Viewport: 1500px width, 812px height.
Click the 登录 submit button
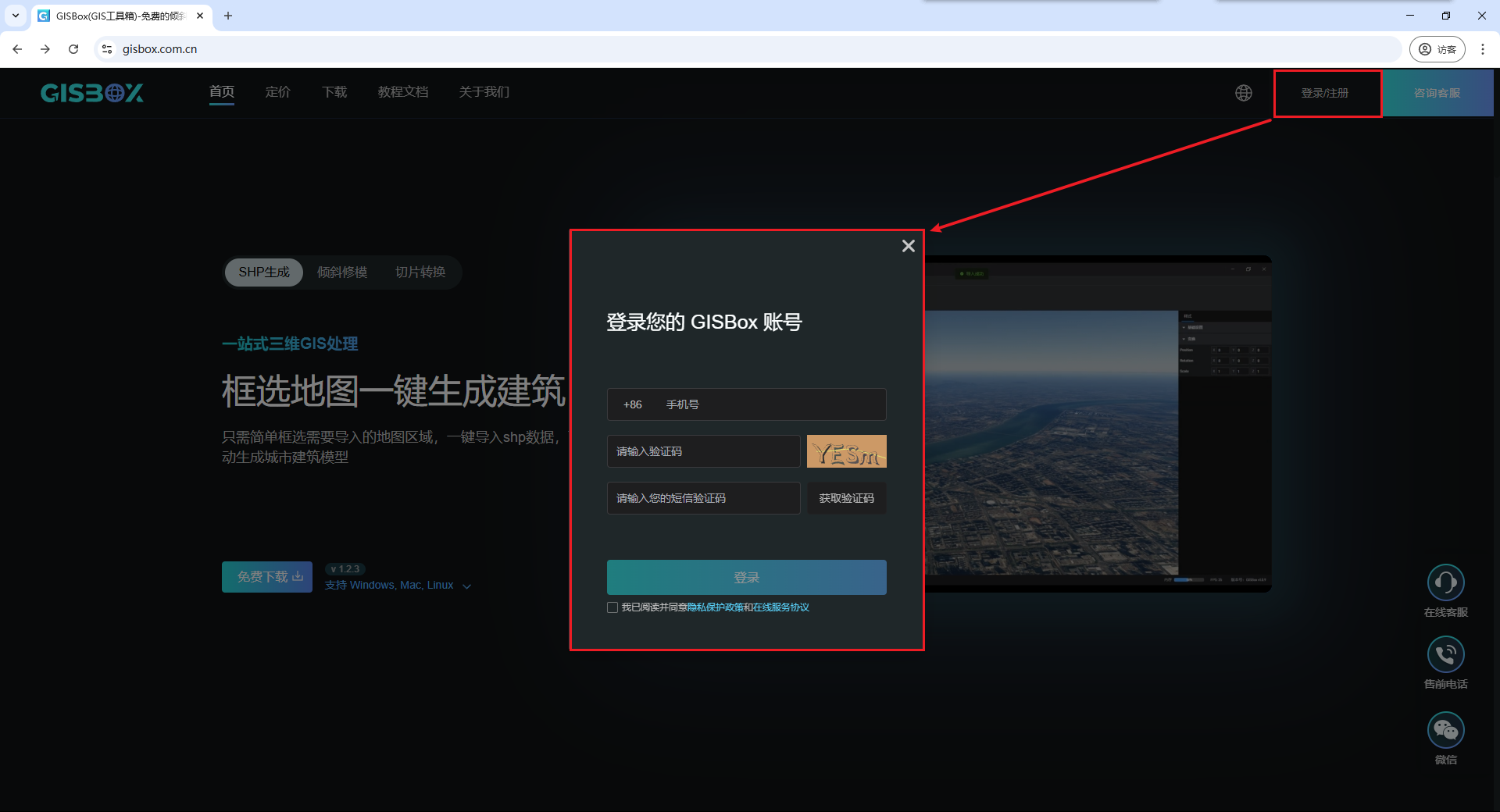(x=747, y=578)
